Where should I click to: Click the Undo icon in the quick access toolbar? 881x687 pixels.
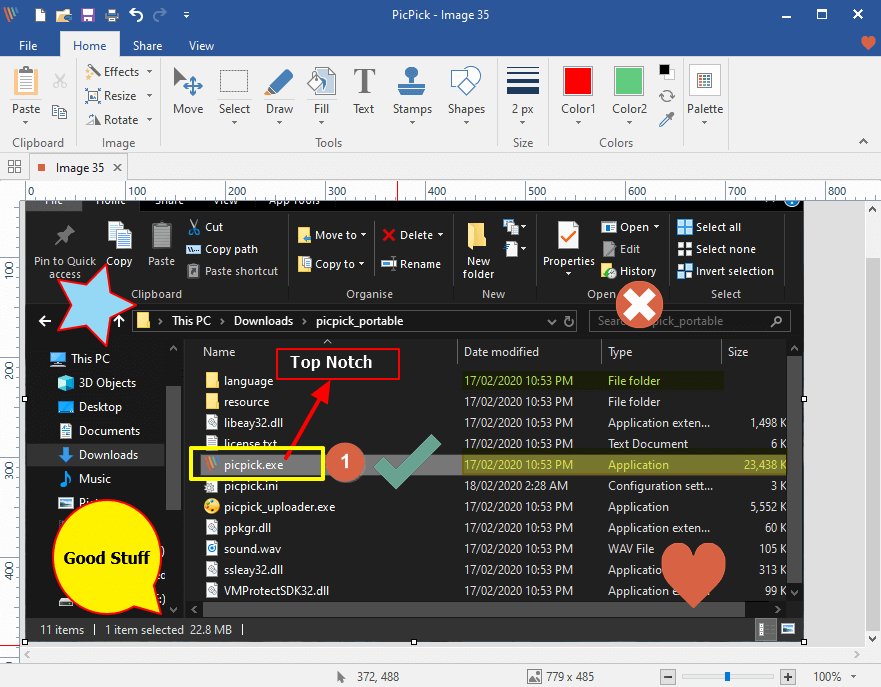coord(136,14)
